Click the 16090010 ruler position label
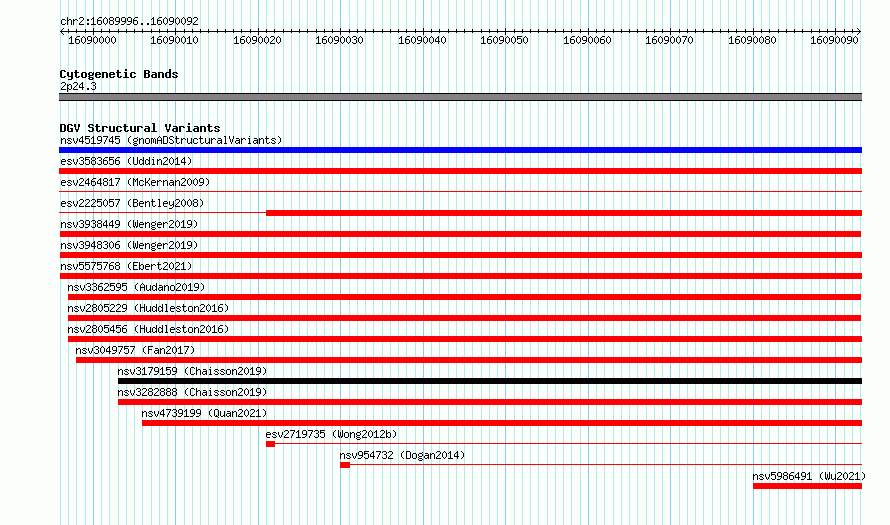This screenshot has width=890, height=525. (174, 40)
